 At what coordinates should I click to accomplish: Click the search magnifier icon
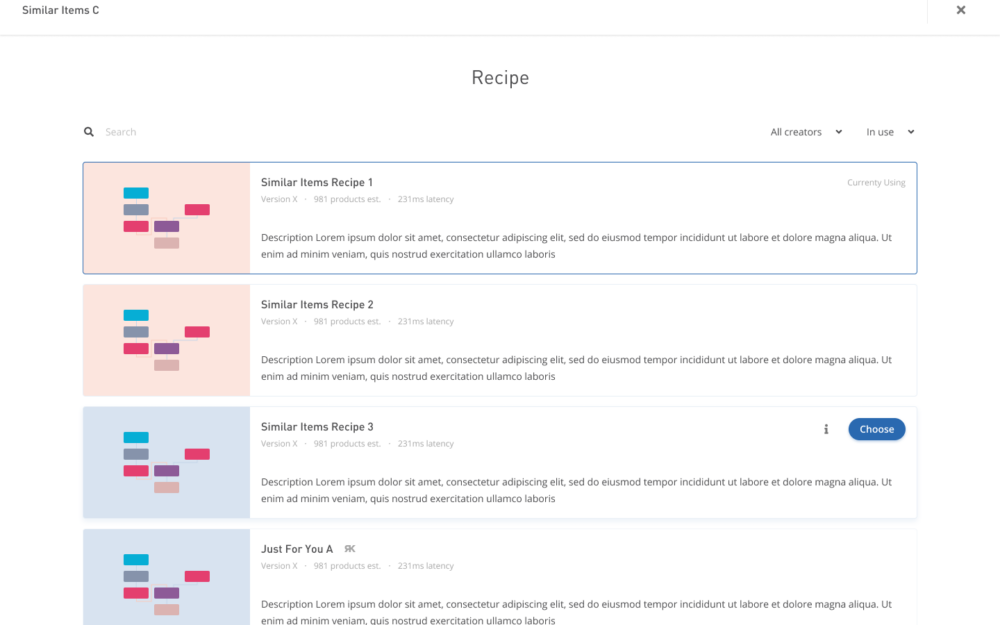click(89, 132)
